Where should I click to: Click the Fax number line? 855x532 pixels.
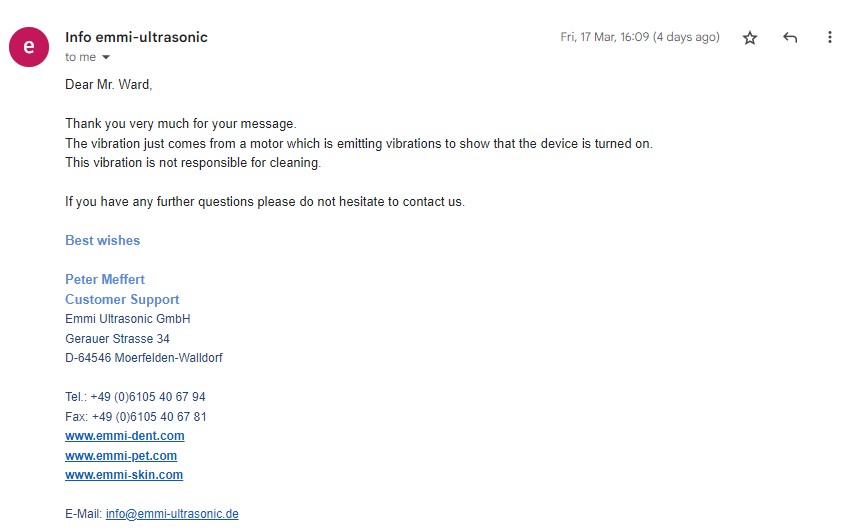[136, 416]
